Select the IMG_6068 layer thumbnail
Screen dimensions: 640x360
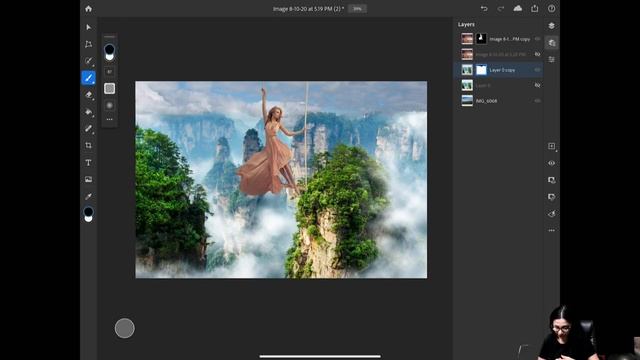coord(467,101)
